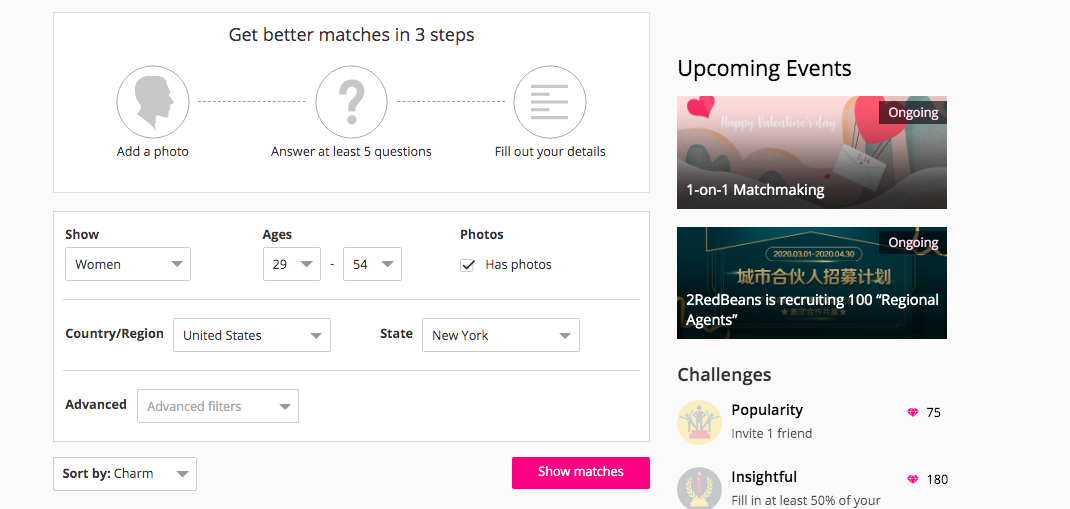Open the Sort by Charm dropdown
The width and height of the screenshot is (1070, 509).
pos(125,474)
